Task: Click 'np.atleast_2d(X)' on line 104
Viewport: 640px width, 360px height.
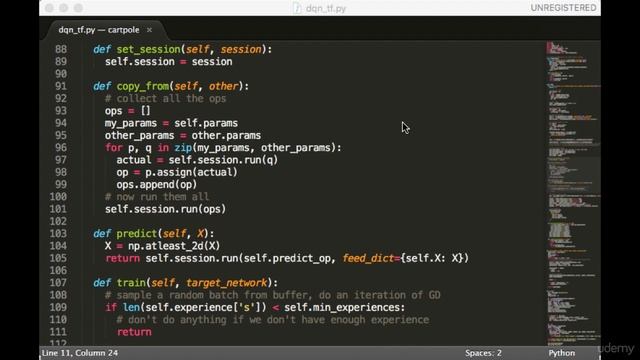Action: click(174, 246)
